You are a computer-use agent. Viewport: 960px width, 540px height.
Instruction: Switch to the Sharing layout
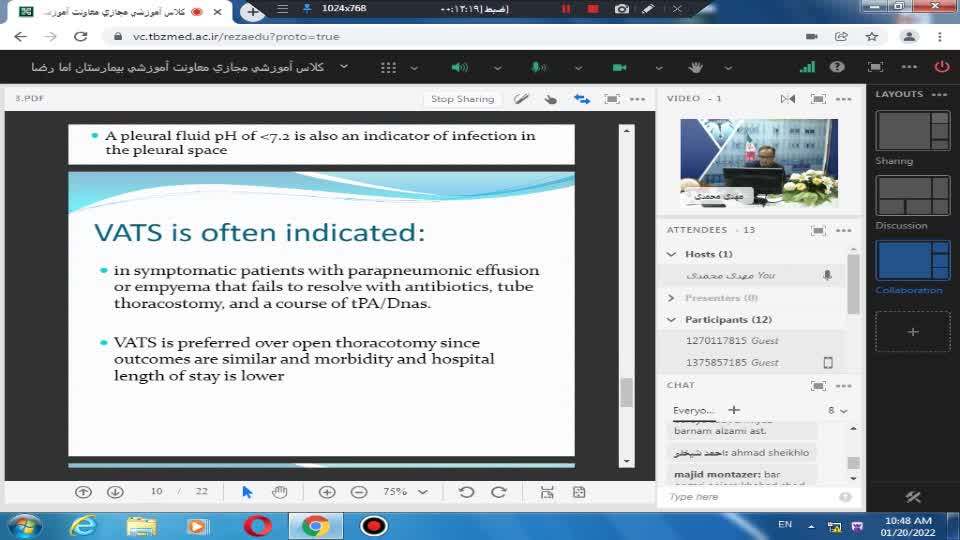click(x=912, y=131)
